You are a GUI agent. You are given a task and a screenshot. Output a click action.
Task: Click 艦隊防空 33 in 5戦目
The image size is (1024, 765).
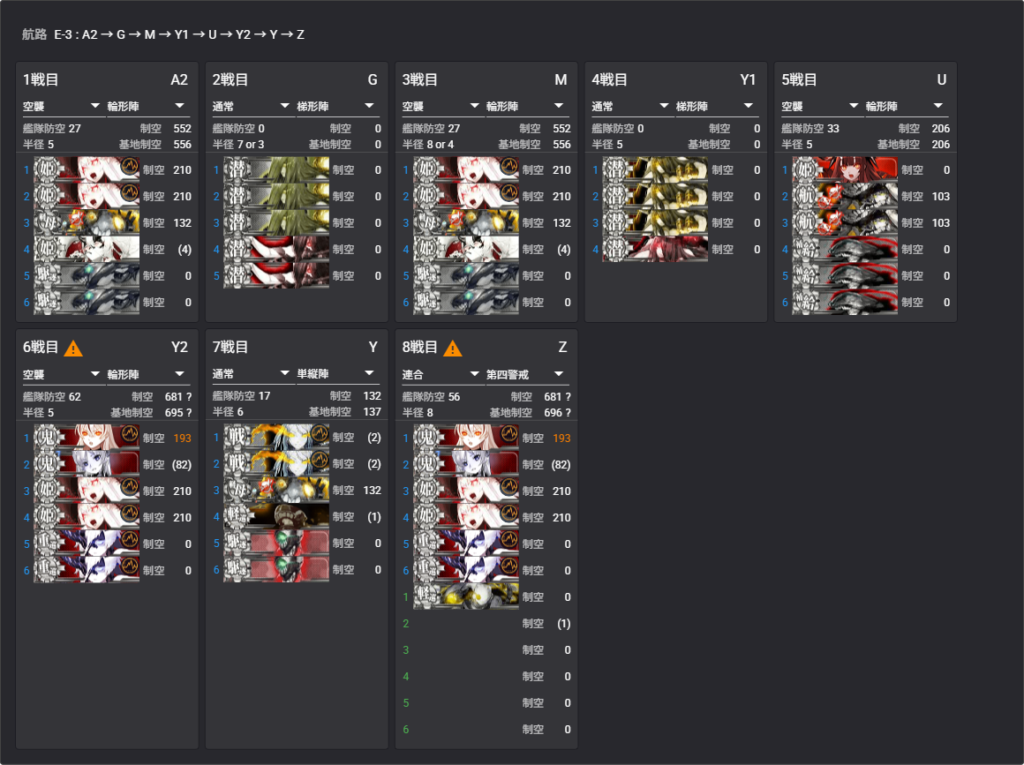(810, 129)
